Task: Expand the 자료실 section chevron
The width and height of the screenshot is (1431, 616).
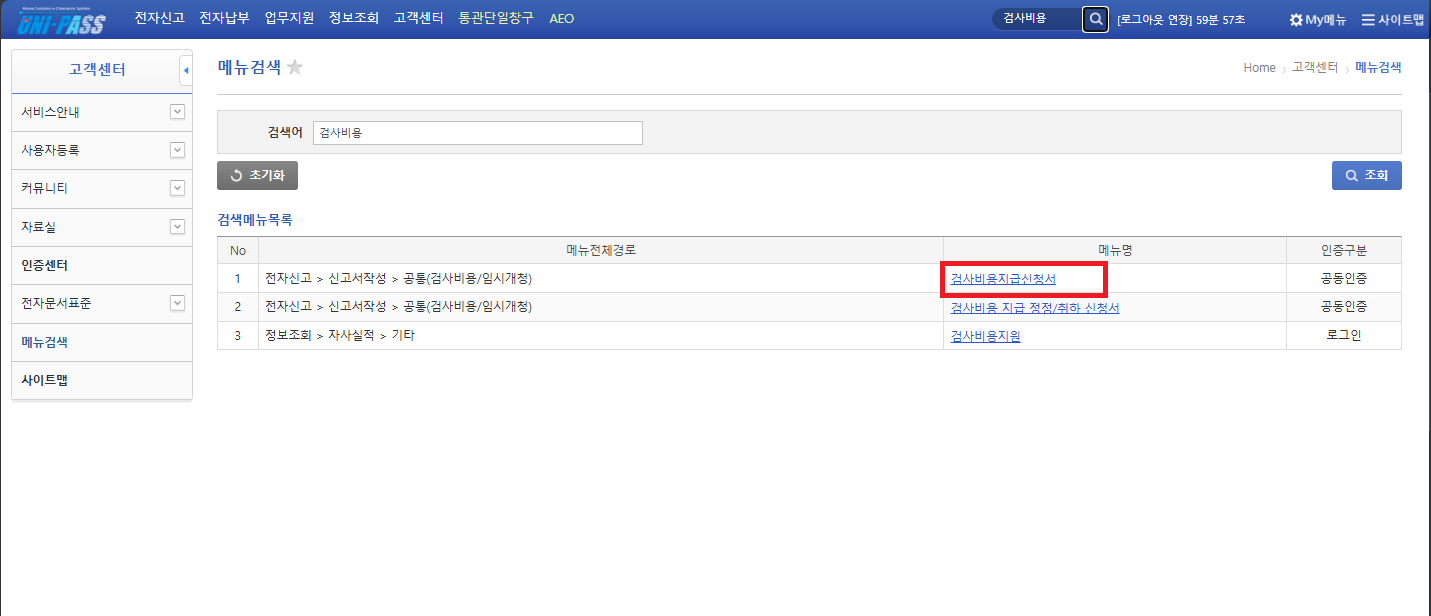Action: 177,227
